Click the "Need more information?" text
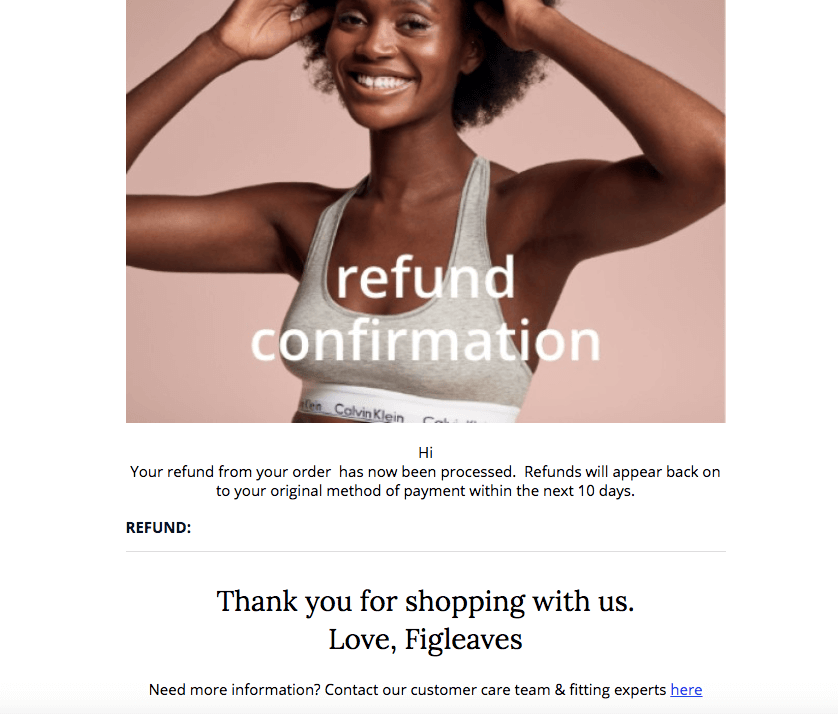Image resolution: width=838 pixels, height=714 pixels. point(234,689)
